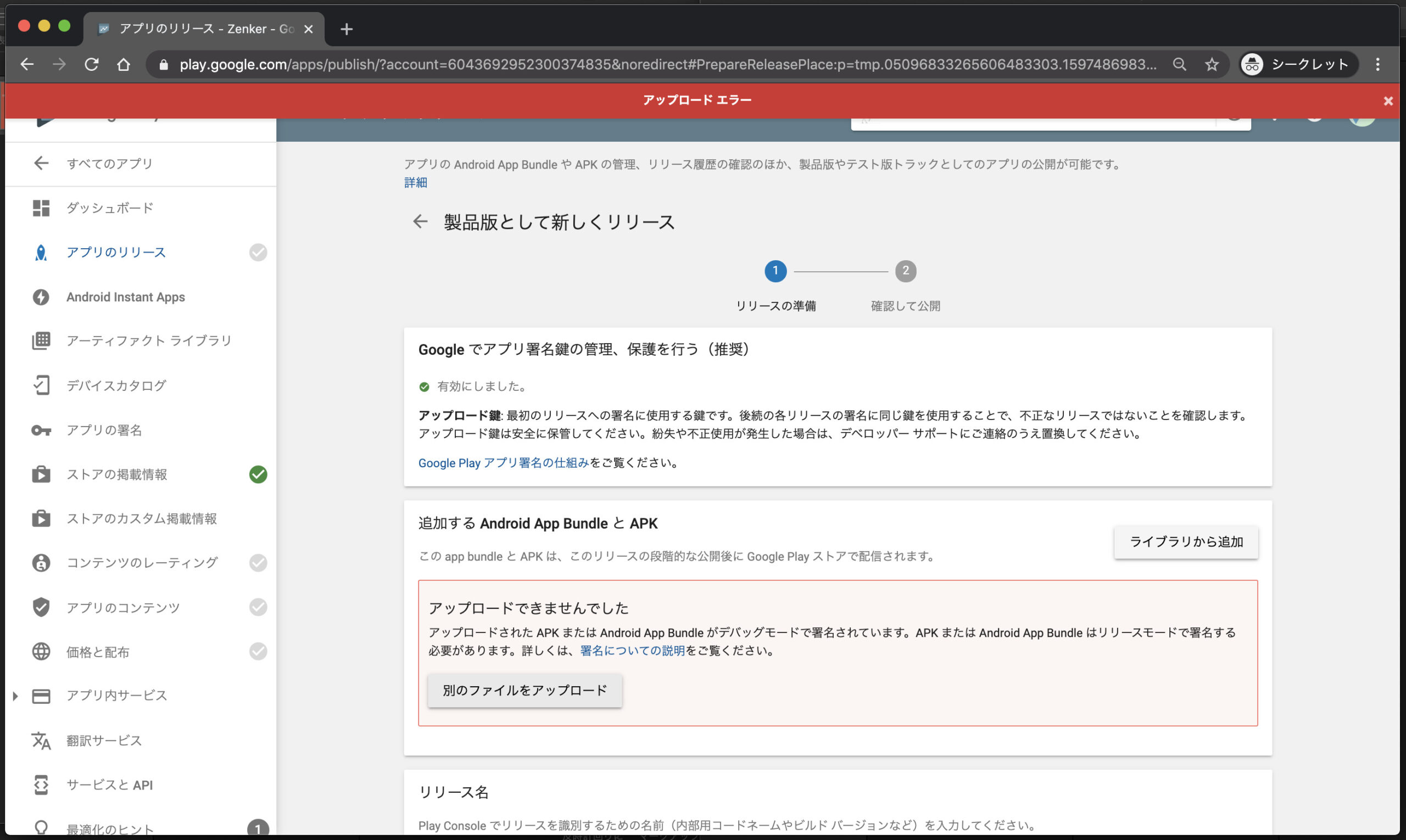
Task: Click the ダッシュボード grid icon
Action: [x=41, y=208]
